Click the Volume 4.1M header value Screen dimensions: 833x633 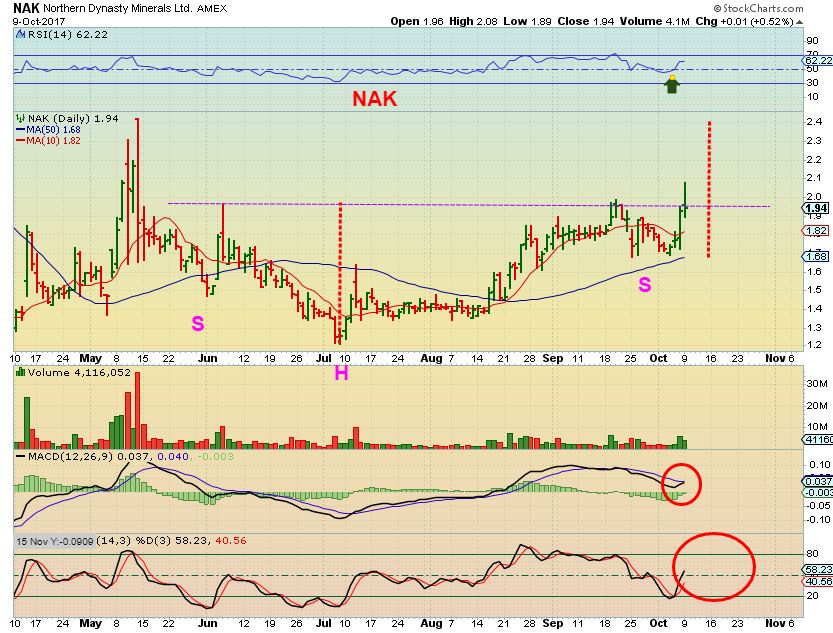point(654,22)
